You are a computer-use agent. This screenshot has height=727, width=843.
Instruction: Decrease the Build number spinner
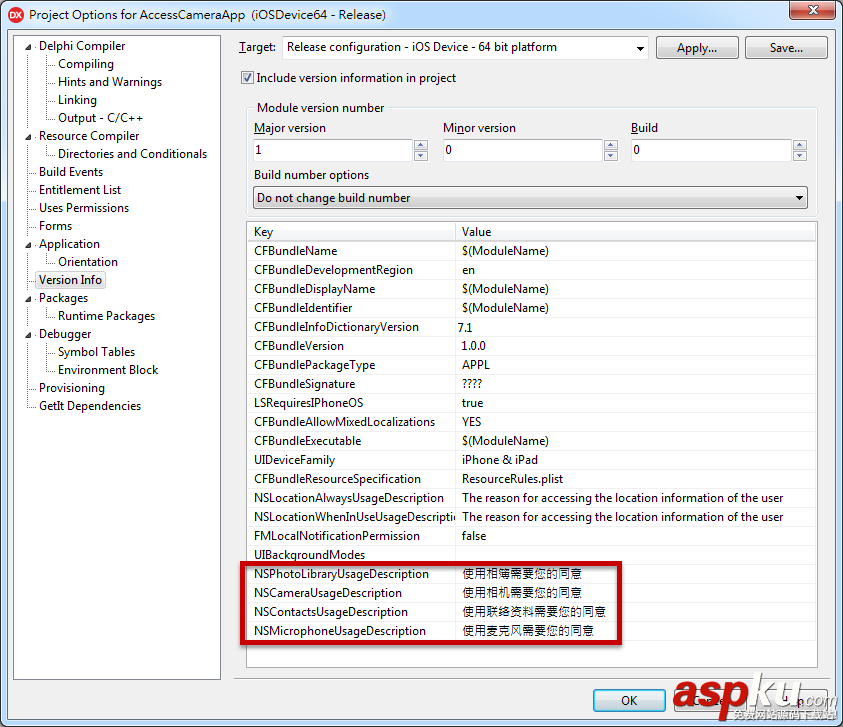[800, 155]
